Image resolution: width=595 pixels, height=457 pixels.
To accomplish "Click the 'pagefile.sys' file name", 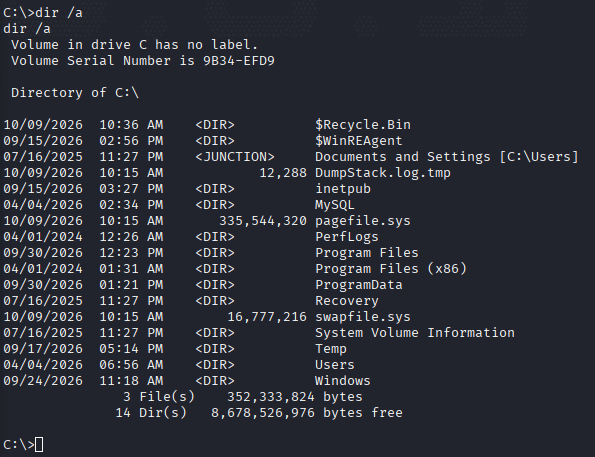I will tap(363, 221).
